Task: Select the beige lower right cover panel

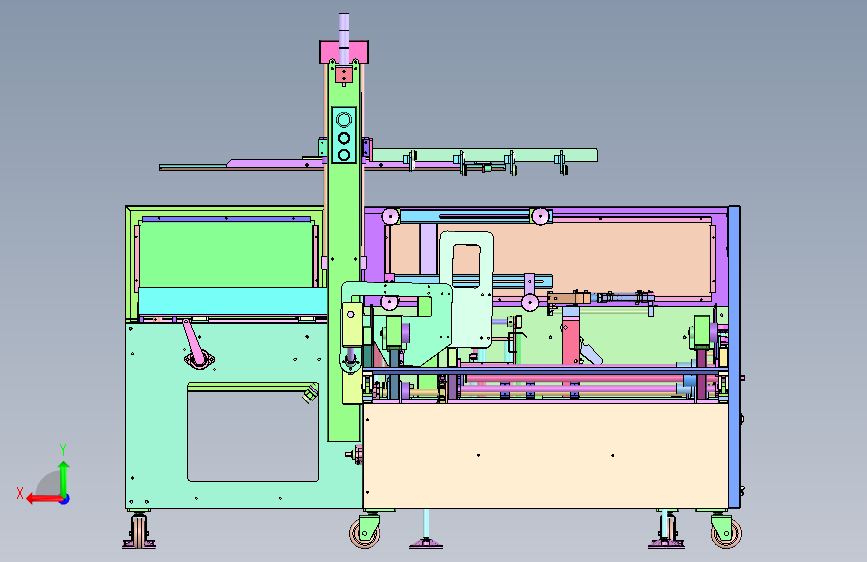Action: [x=545, y=456]
